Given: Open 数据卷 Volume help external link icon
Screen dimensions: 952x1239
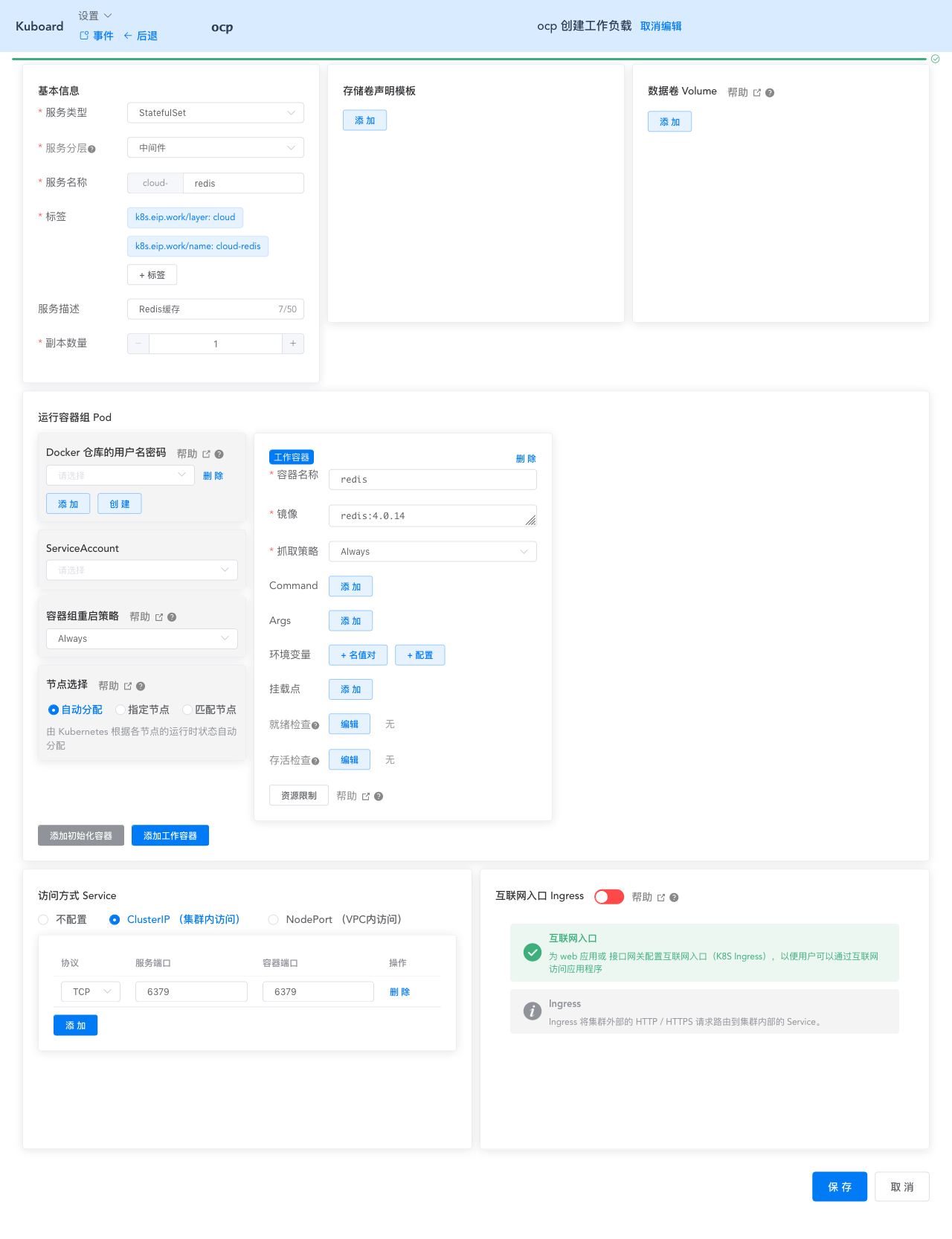Looking at the screenshot, I should tap(757, 93).
